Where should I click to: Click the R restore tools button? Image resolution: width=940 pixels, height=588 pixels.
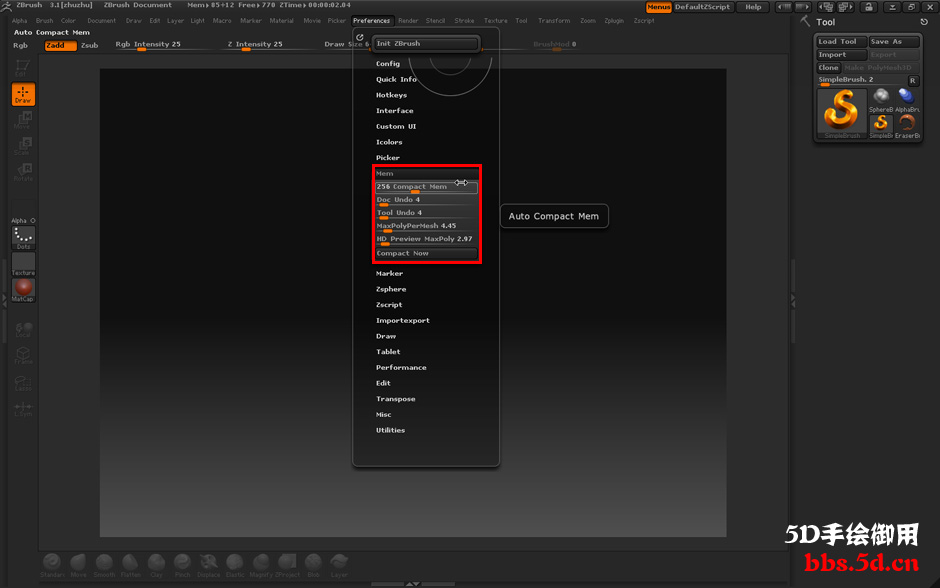point(912,80)
